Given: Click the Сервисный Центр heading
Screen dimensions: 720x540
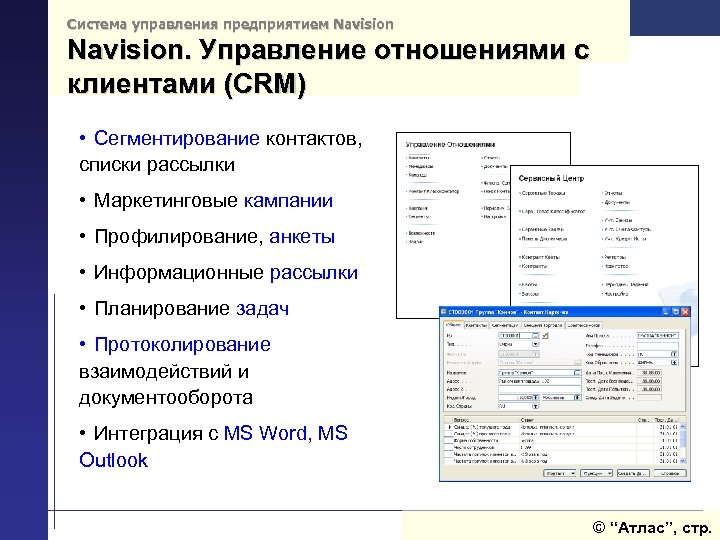Looking at the screenshot, I should 551,178.
